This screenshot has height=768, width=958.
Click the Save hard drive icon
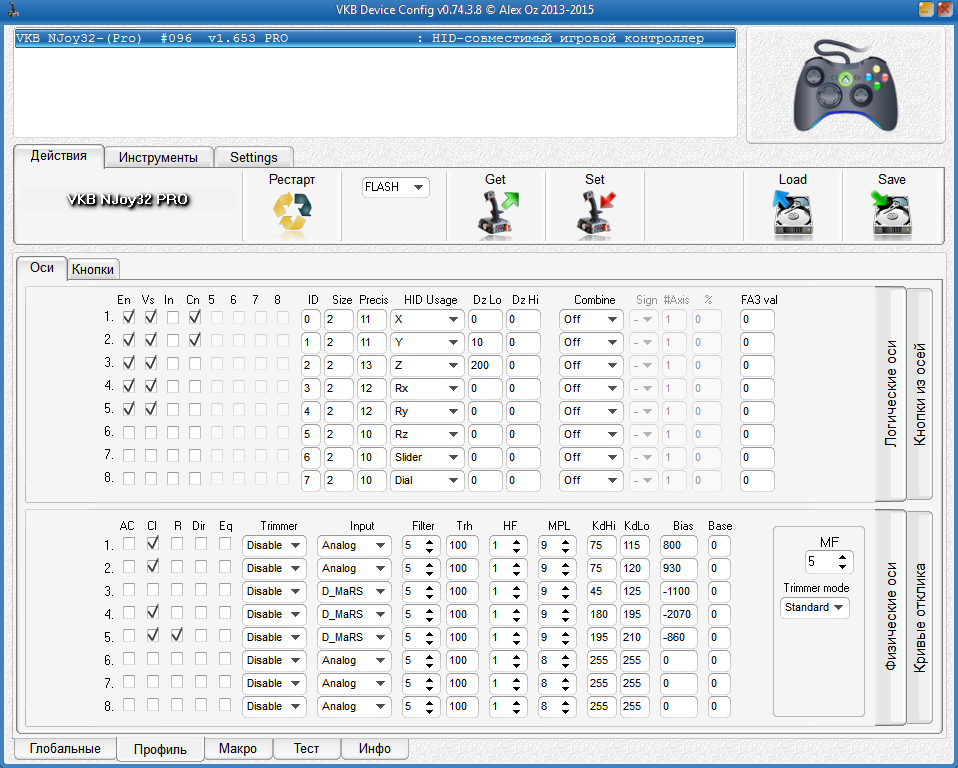[x=891, y=214]
